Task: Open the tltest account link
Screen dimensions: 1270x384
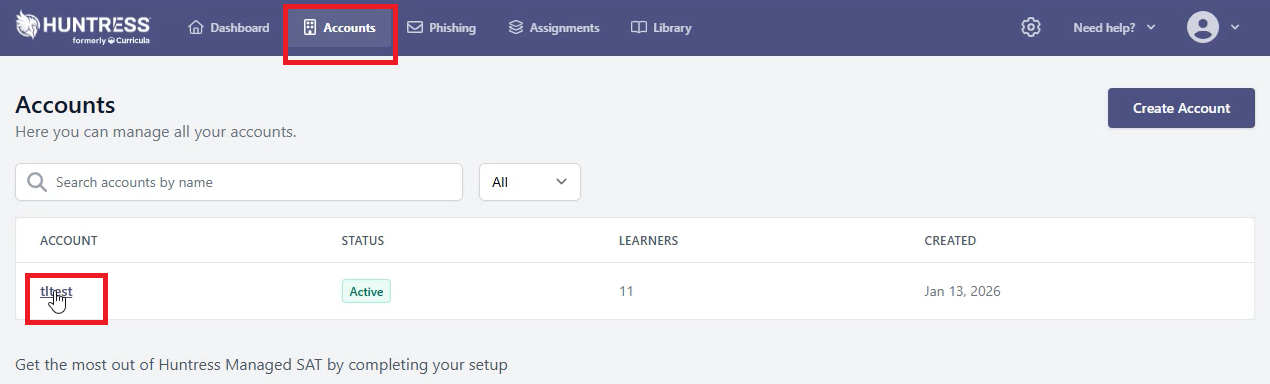Action: pyautogui.click(x=56, y=292)
